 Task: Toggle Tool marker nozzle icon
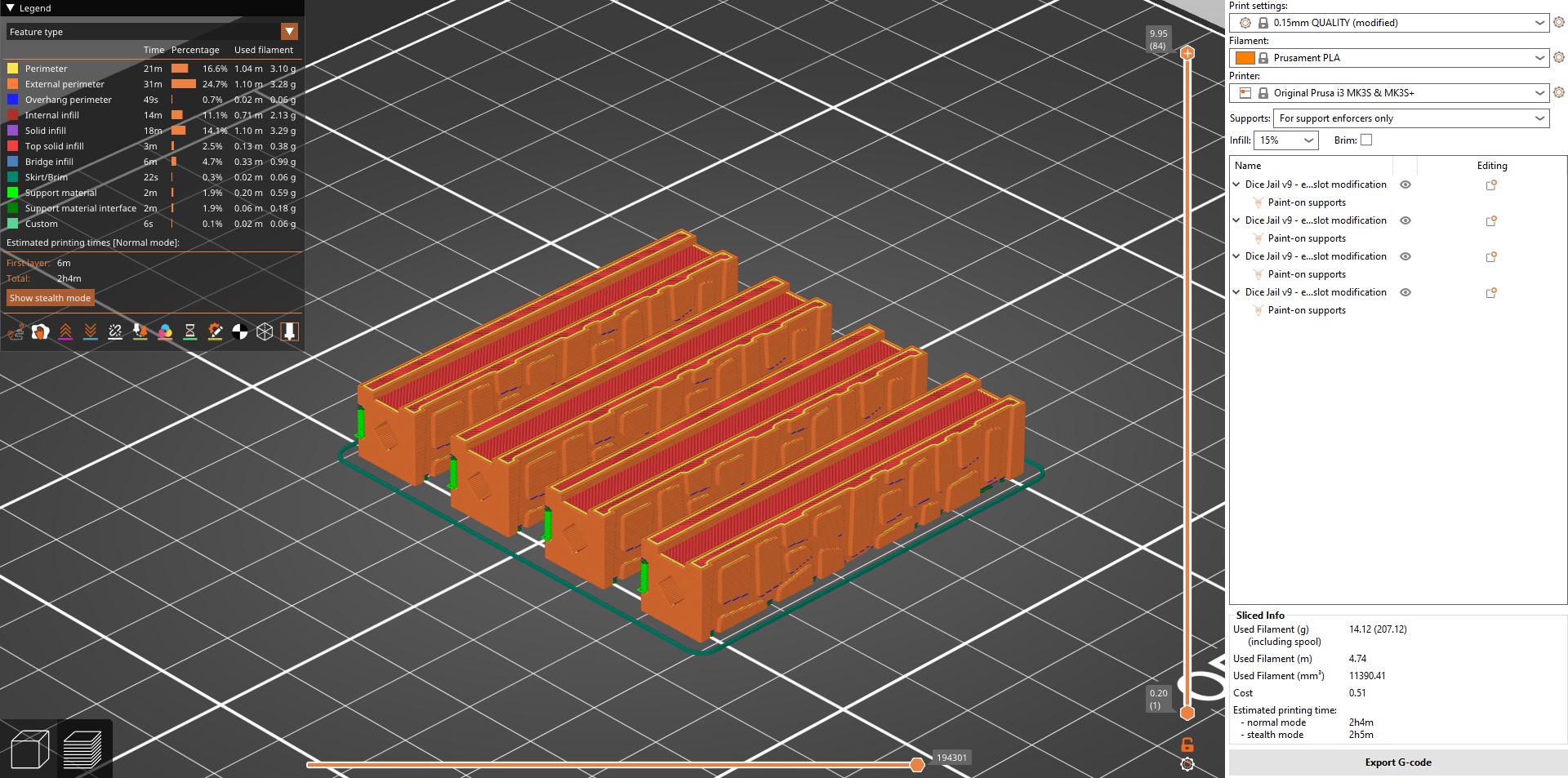pyautogui.click(x=289, y=331)
